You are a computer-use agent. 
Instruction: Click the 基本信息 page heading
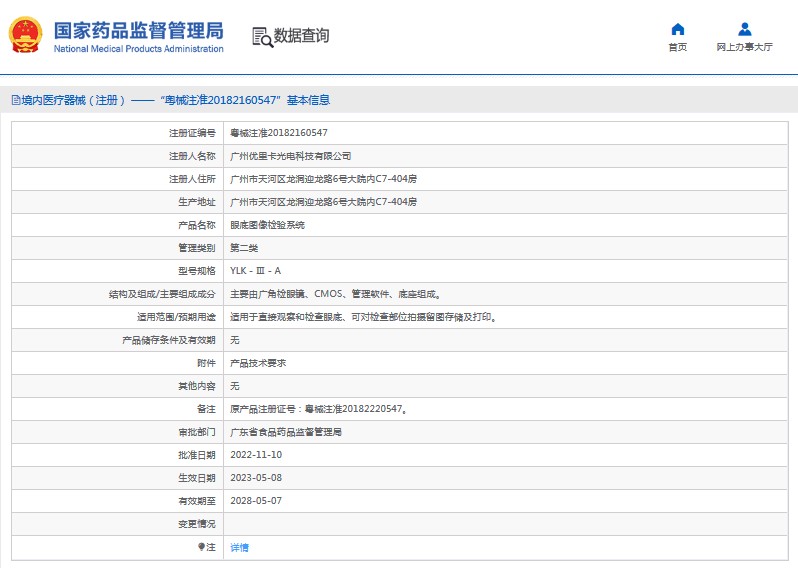(x=308, y=100)
